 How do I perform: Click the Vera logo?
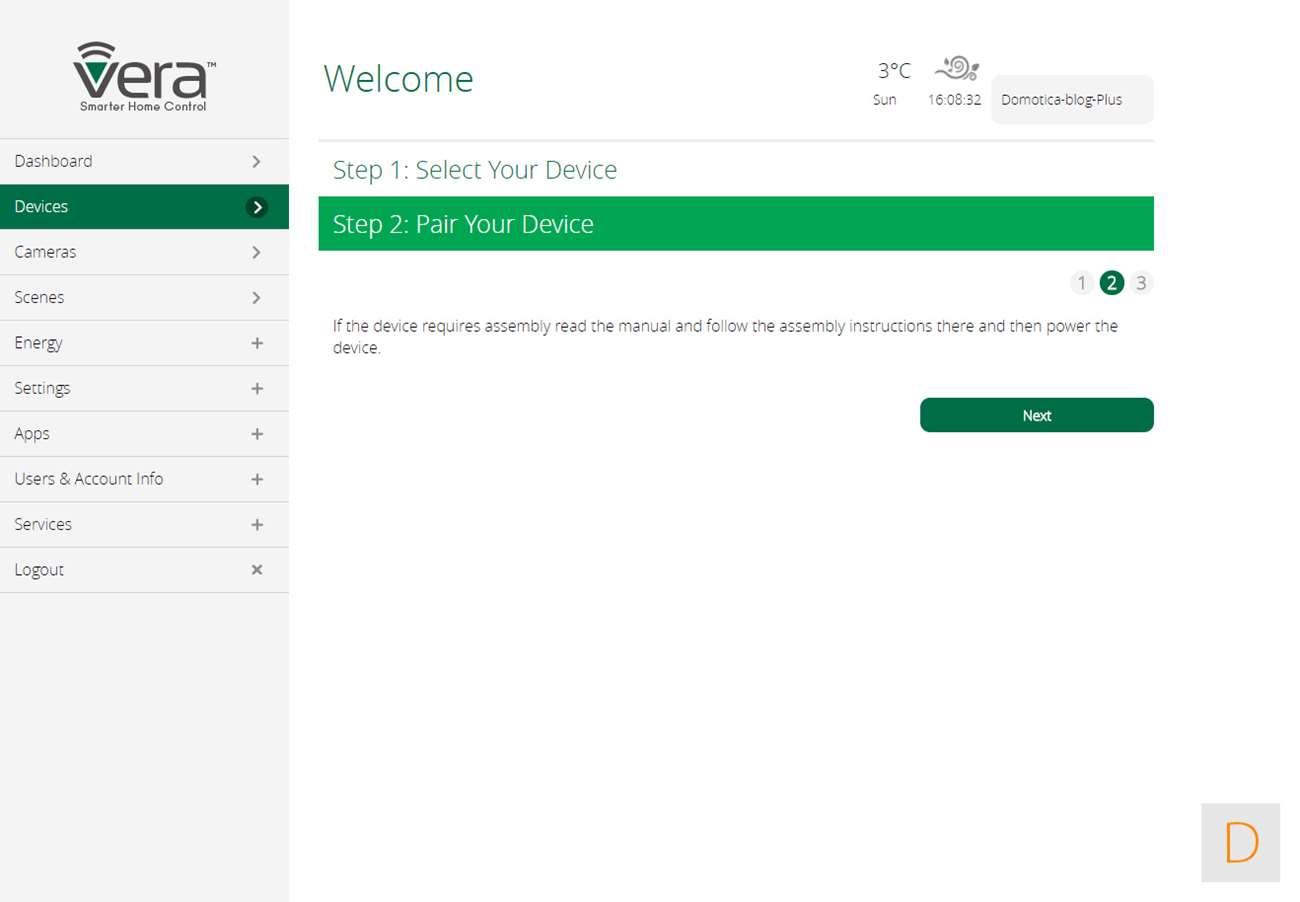point(144,77)
